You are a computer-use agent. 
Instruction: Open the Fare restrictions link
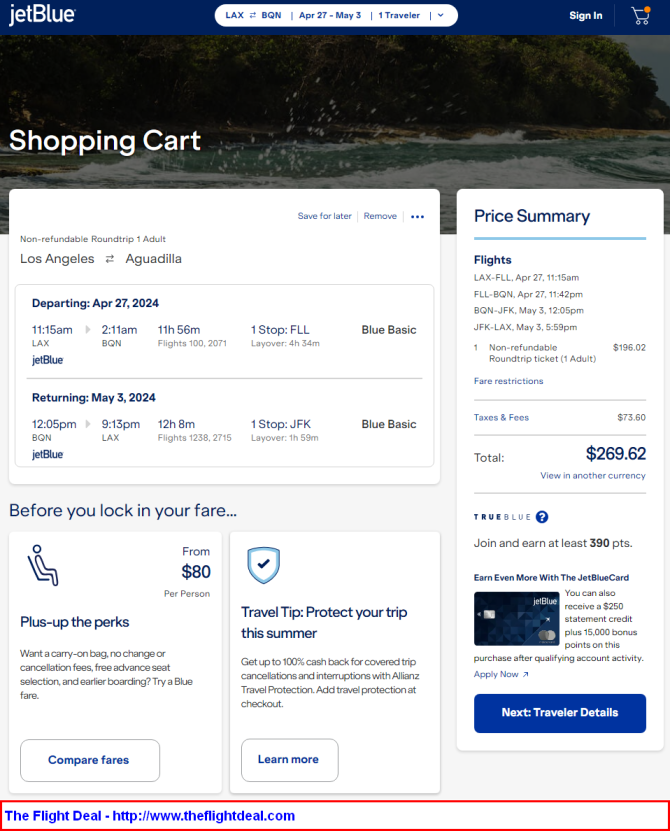(508, 381)
